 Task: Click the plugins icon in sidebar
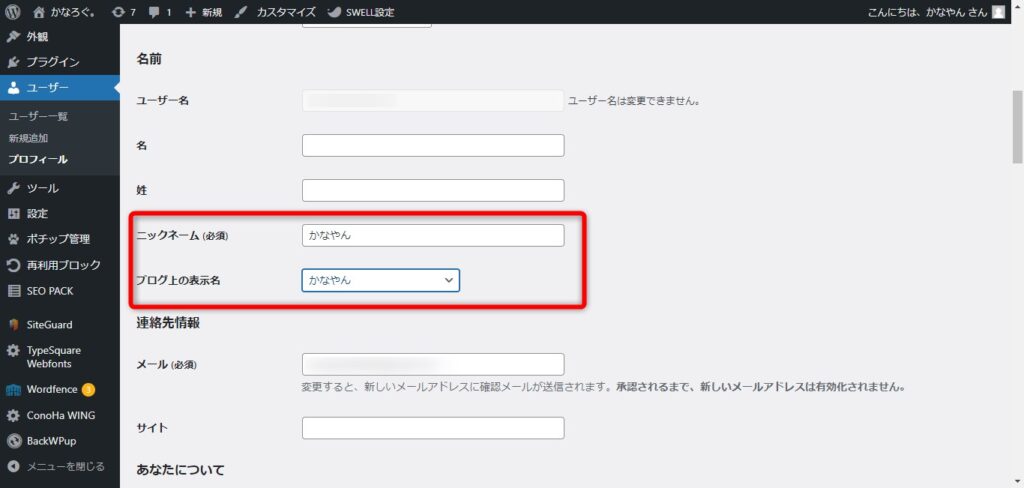click(x=13, y=62)
